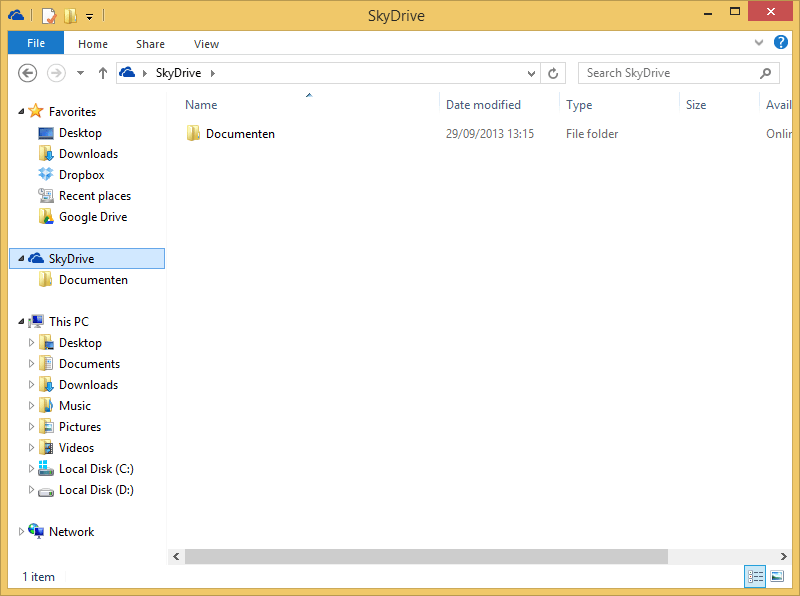The width and height of the screenshot is (800, 596).
Task: Select Network in navigation pane
Action: click(71, 532)
